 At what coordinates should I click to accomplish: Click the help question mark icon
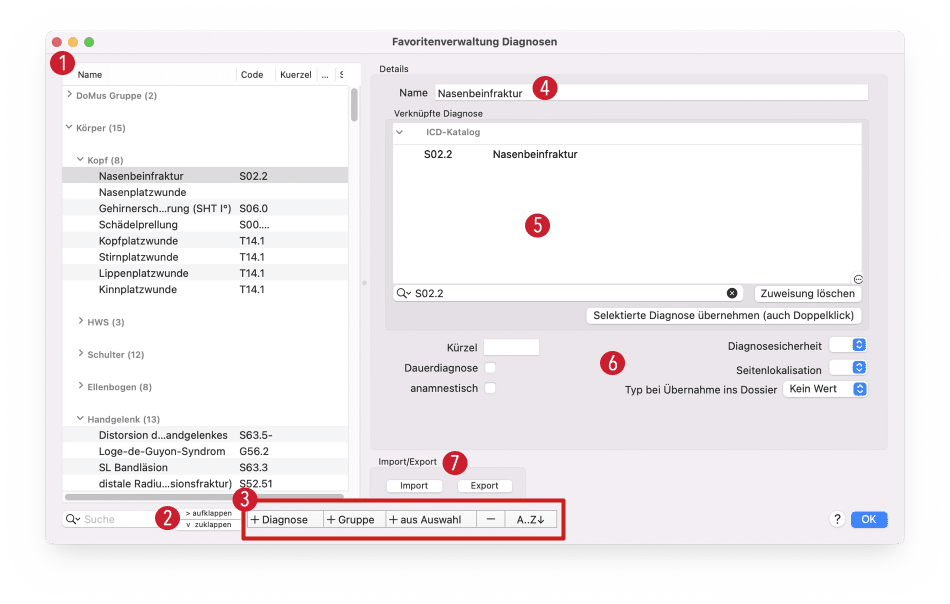point(836,520)
